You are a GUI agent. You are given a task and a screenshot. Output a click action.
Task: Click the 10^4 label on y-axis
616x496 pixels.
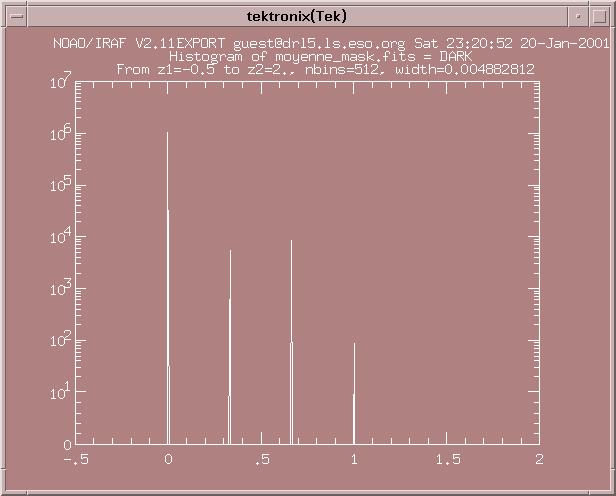point(59,238)
